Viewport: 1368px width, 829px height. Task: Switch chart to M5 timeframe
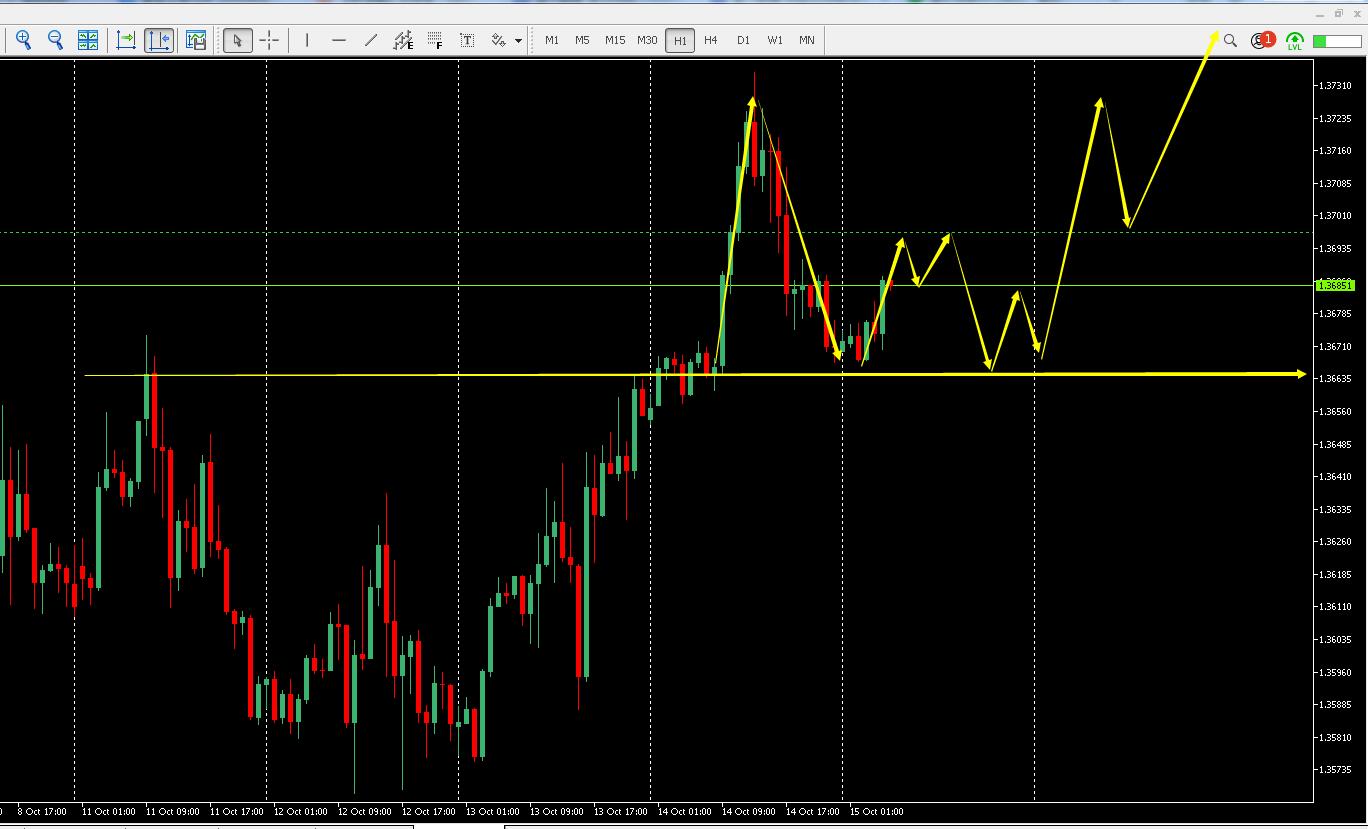click(583, 40)
